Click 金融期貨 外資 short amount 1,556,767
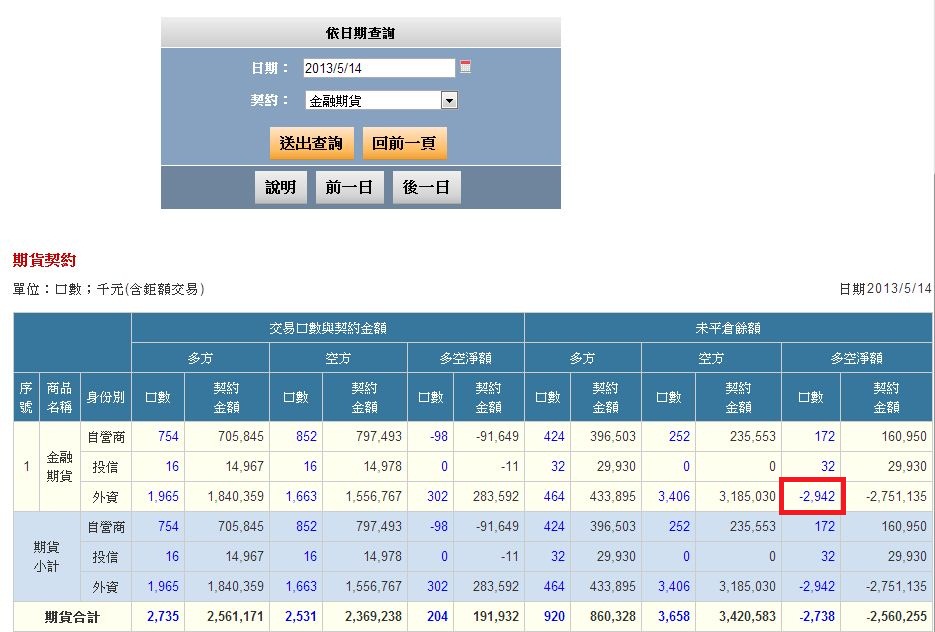935x632 pixels. (373, 496)
